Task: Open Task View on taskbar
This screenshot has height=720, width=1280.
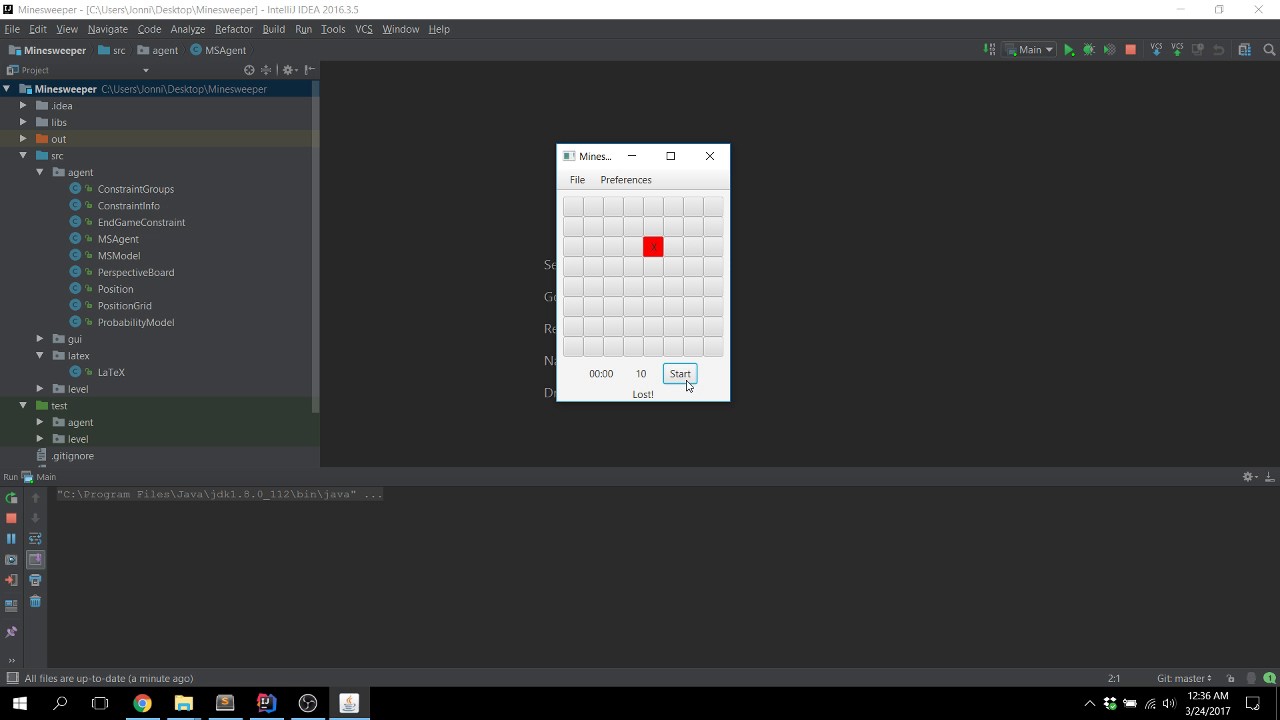Action: click(100, 703)
